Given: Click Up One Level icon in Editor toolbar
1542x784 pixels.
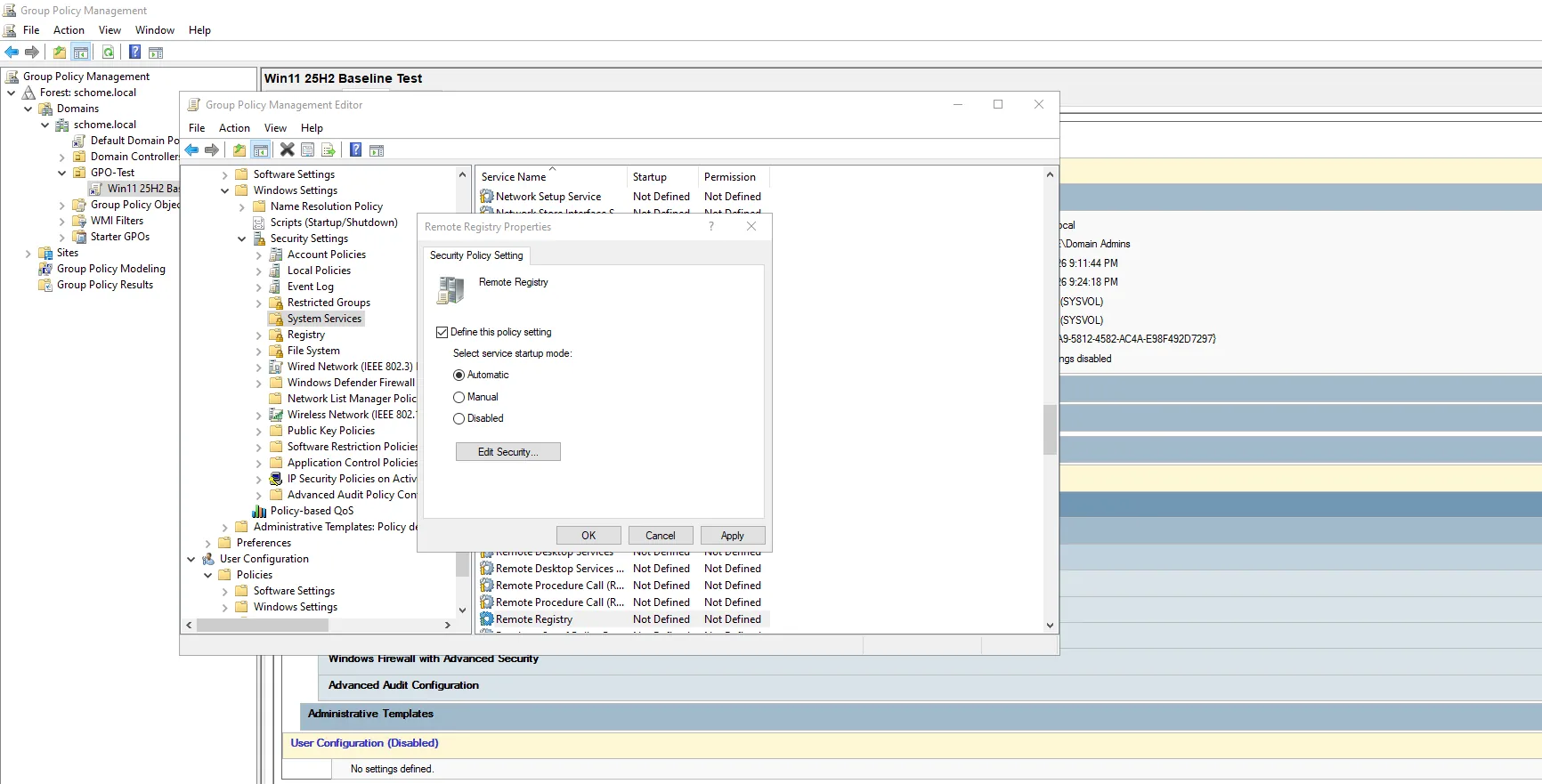Looking at the screenshot, I should tap(239, 150).
